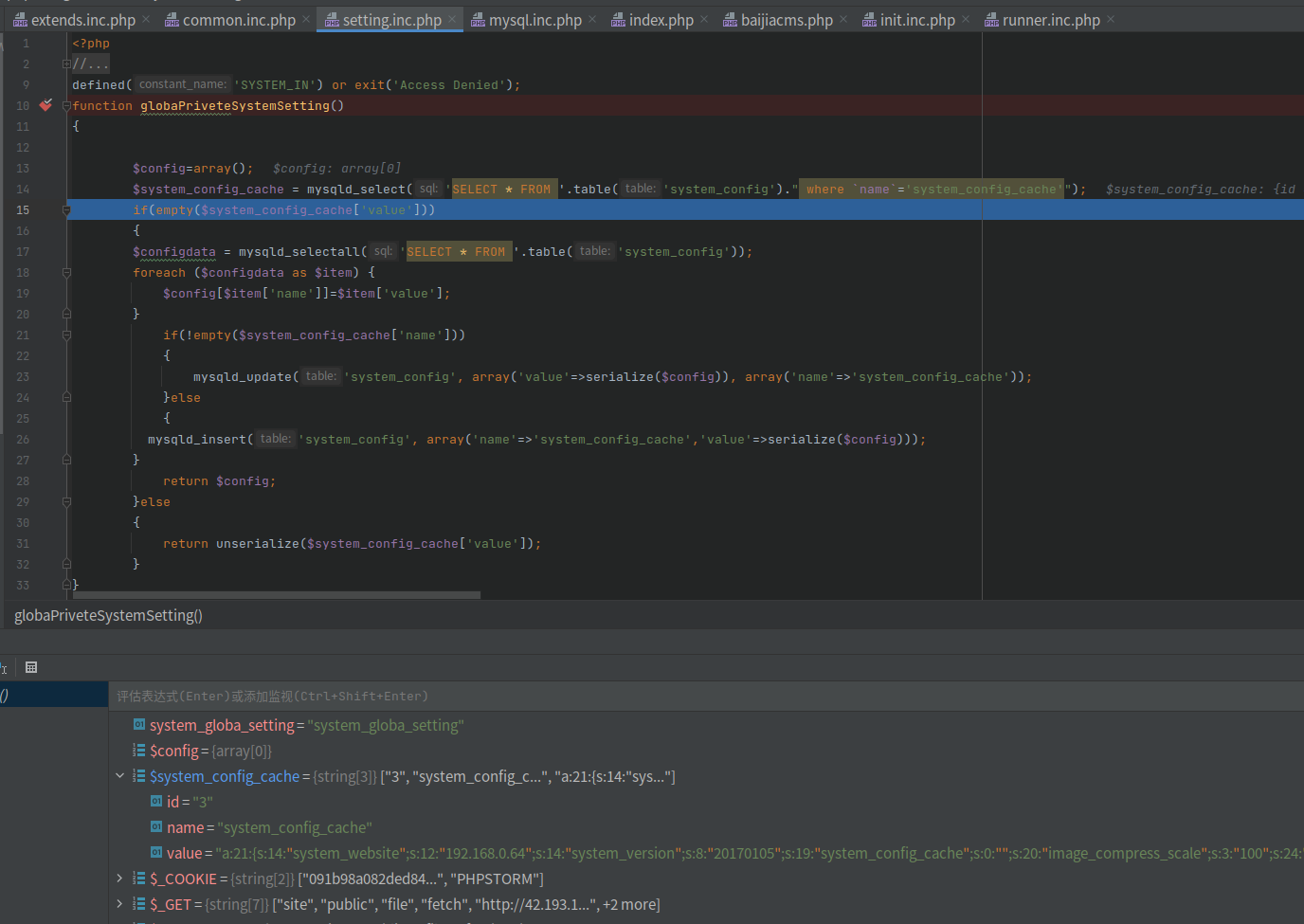Close the runner.inc.php tab
Image resolution: width=1304 pixels, height=924 pixels.
(x=1111, y=20)
